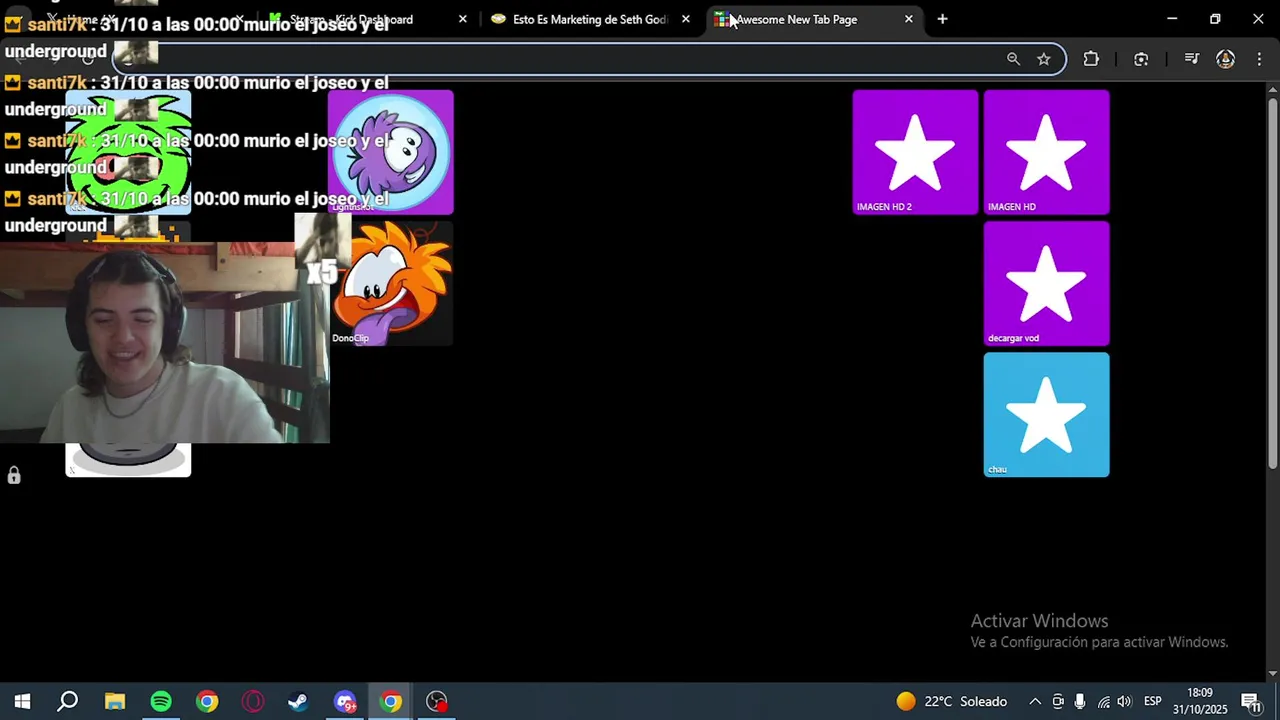Close the Awesome New Tab Page tab
Image resolution: width=1280 pixels, height=720 pixels.
click(908, 19)
